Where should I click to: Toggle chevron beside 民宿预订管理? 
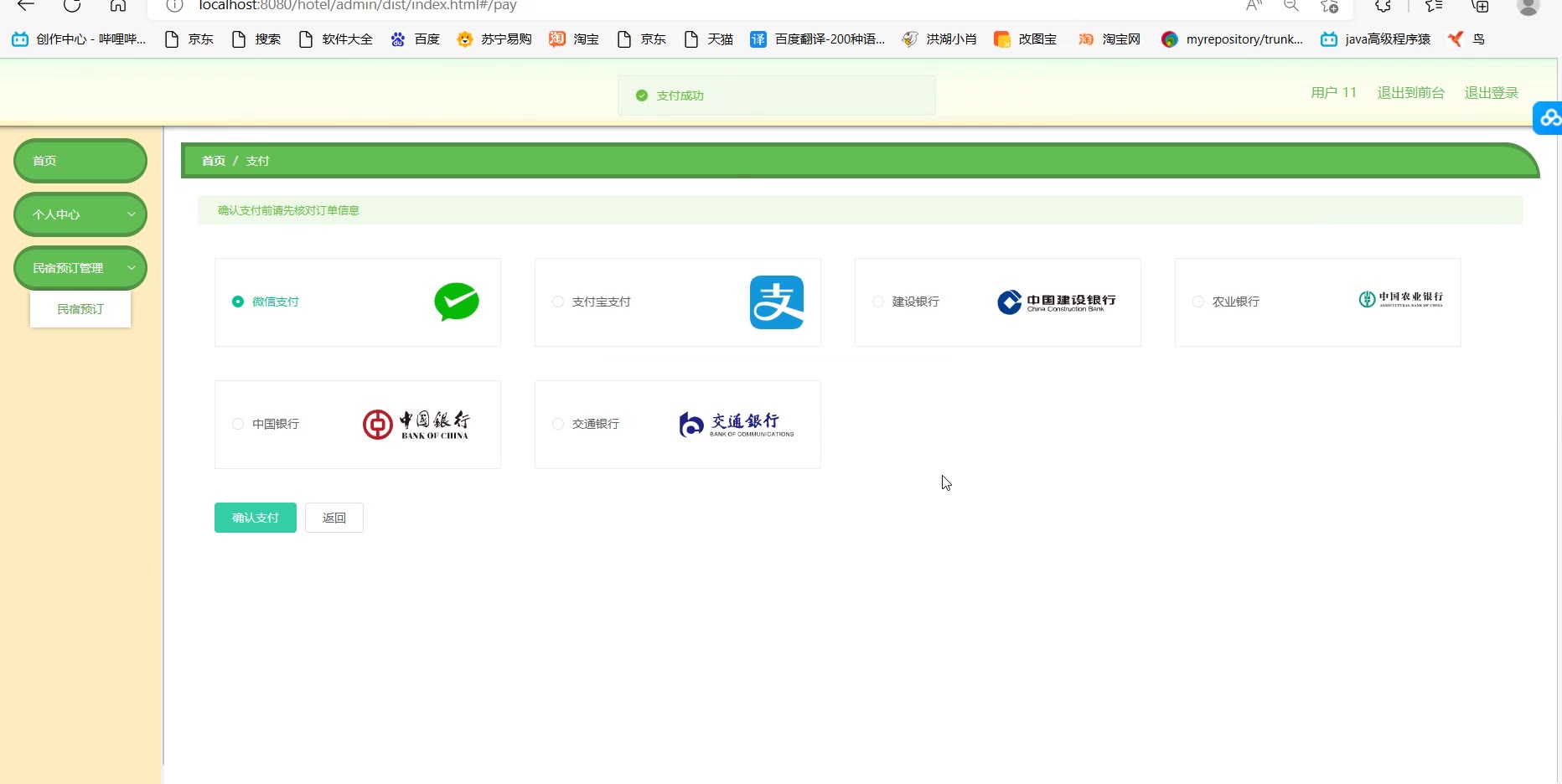[132, 268]
